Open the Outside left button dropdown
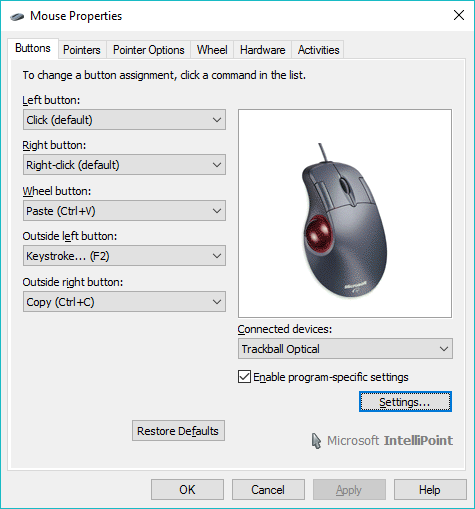This screenshot has width=475, height=509. pos(124,256)
